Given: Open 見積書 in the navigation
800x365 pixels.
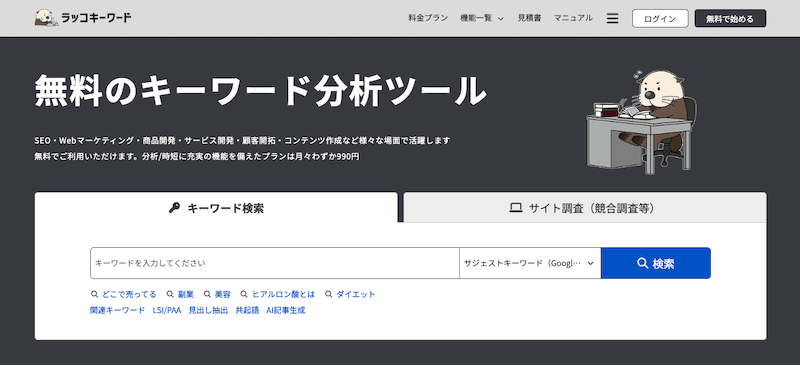Looking at the screenshot, I should (x=529, y=18).
